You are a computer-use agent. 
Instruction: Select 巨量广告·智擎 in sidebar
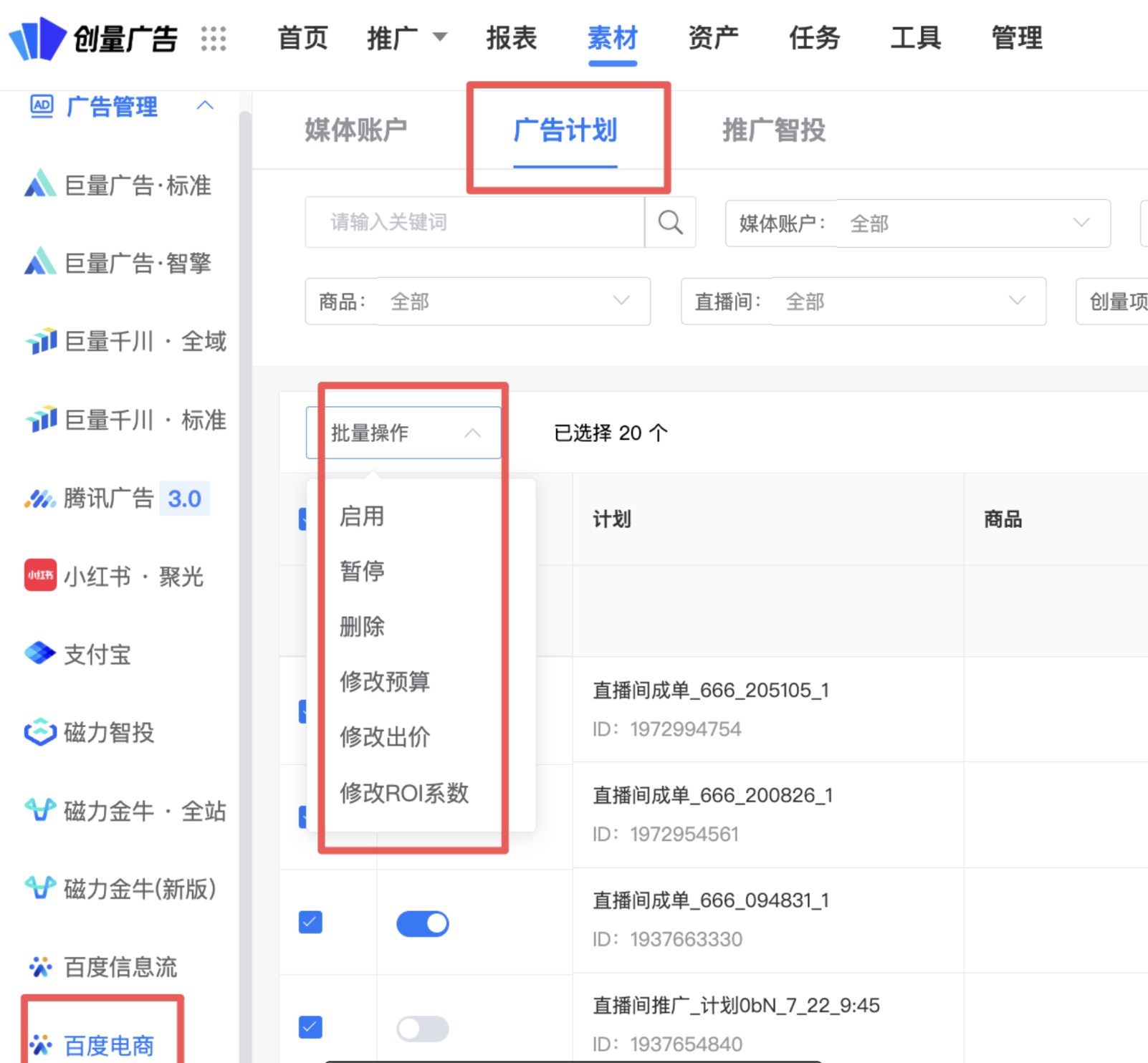[118, 263]
